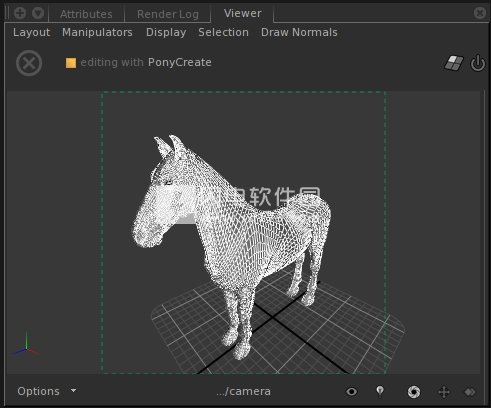
Task: Open the Draw Normals menu
Action: click(x=299, y=32)
